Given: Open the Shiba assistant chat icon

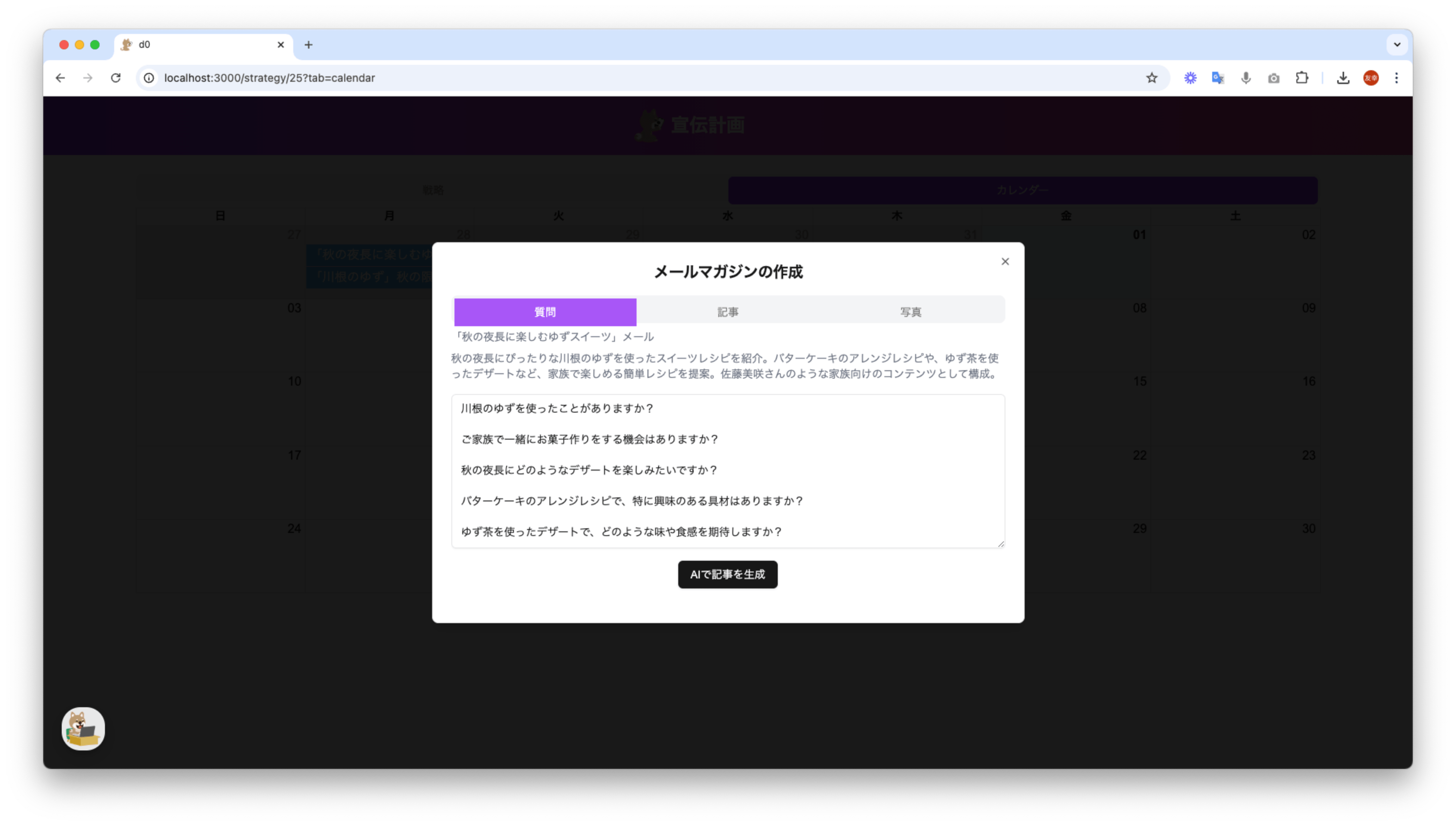Looking at the screenshot, I should click(x=83, y=728).
